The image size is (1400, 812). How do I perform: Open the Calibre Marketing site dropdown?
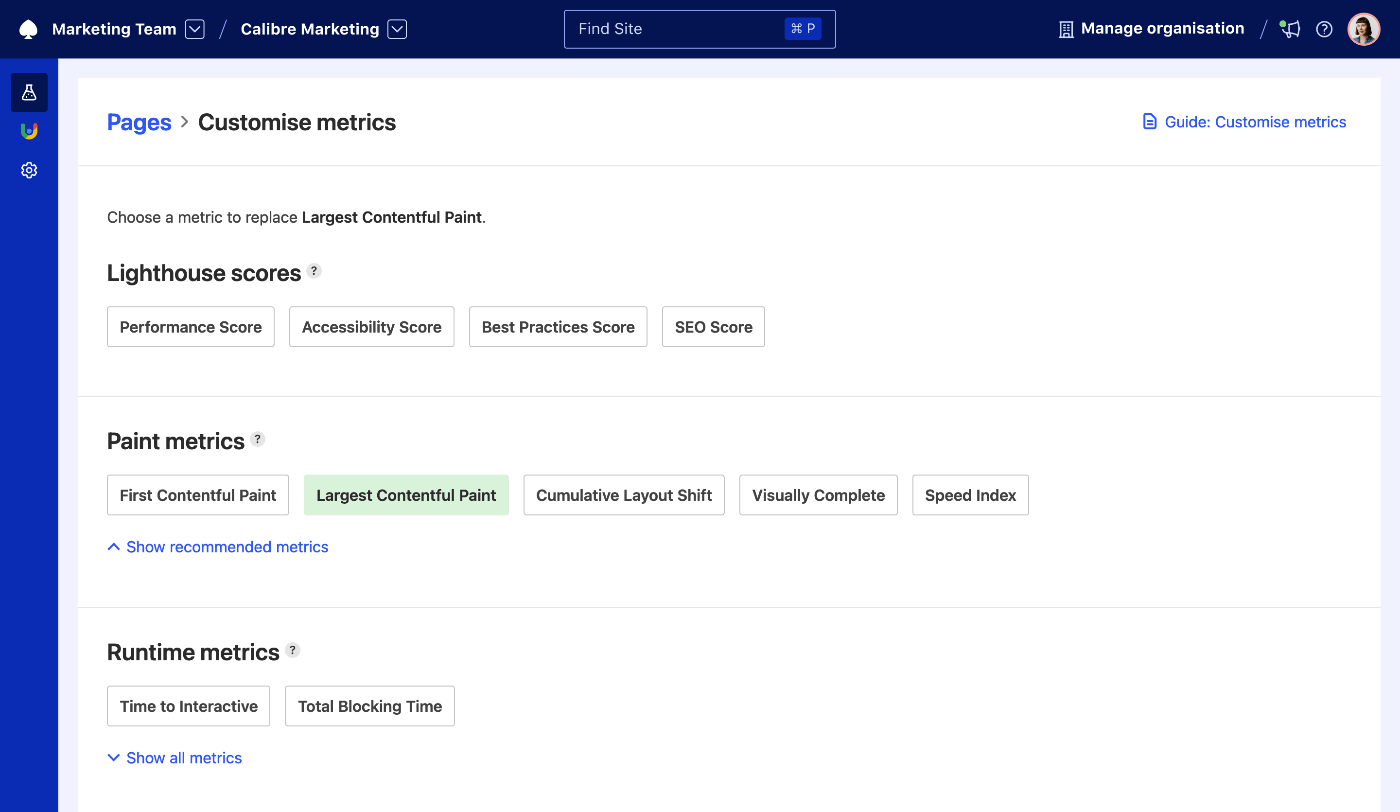[x=397, y=29]
